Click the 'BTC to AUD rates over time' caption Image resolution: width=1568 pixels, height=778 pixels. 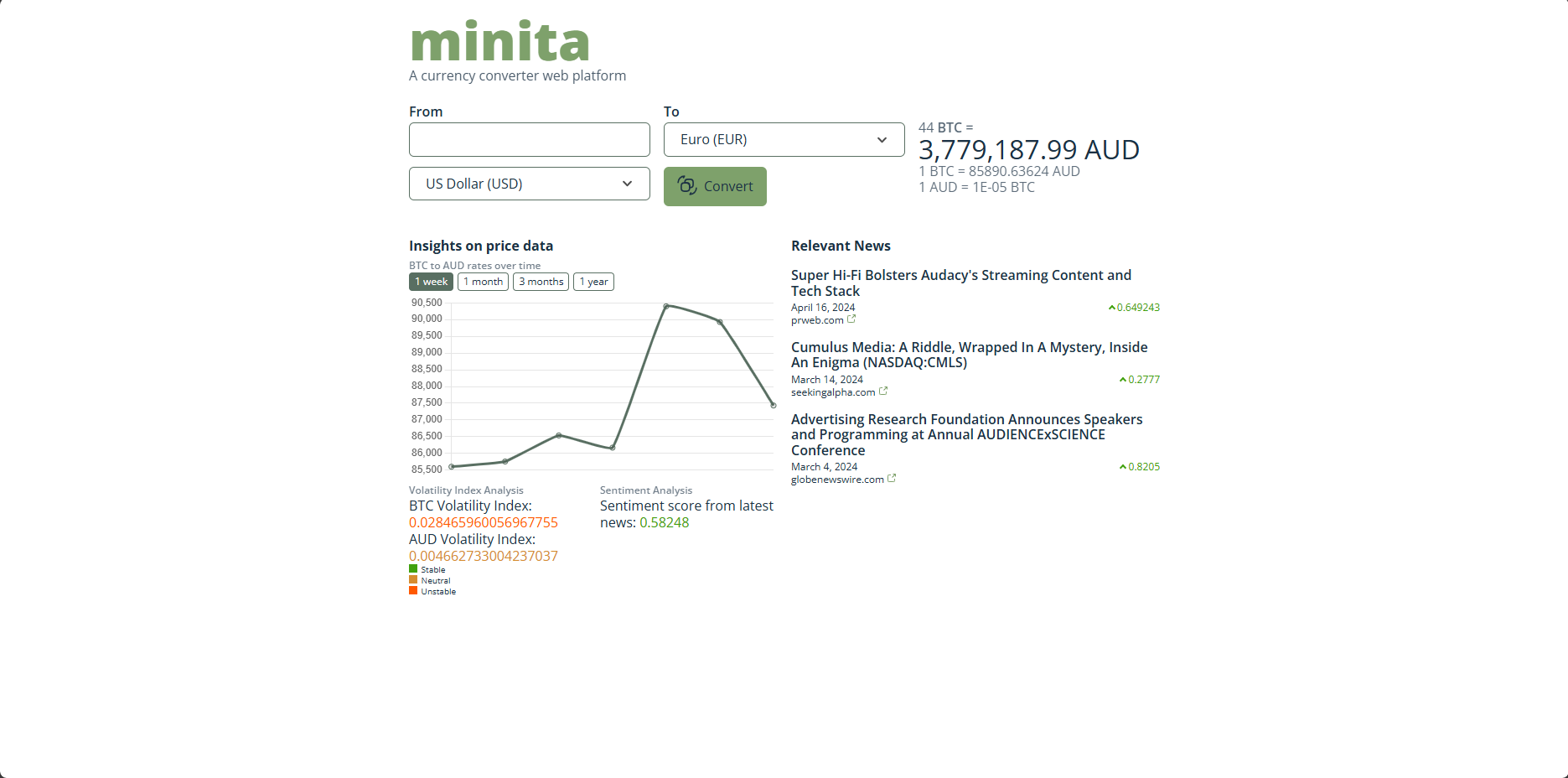[474, 266]
